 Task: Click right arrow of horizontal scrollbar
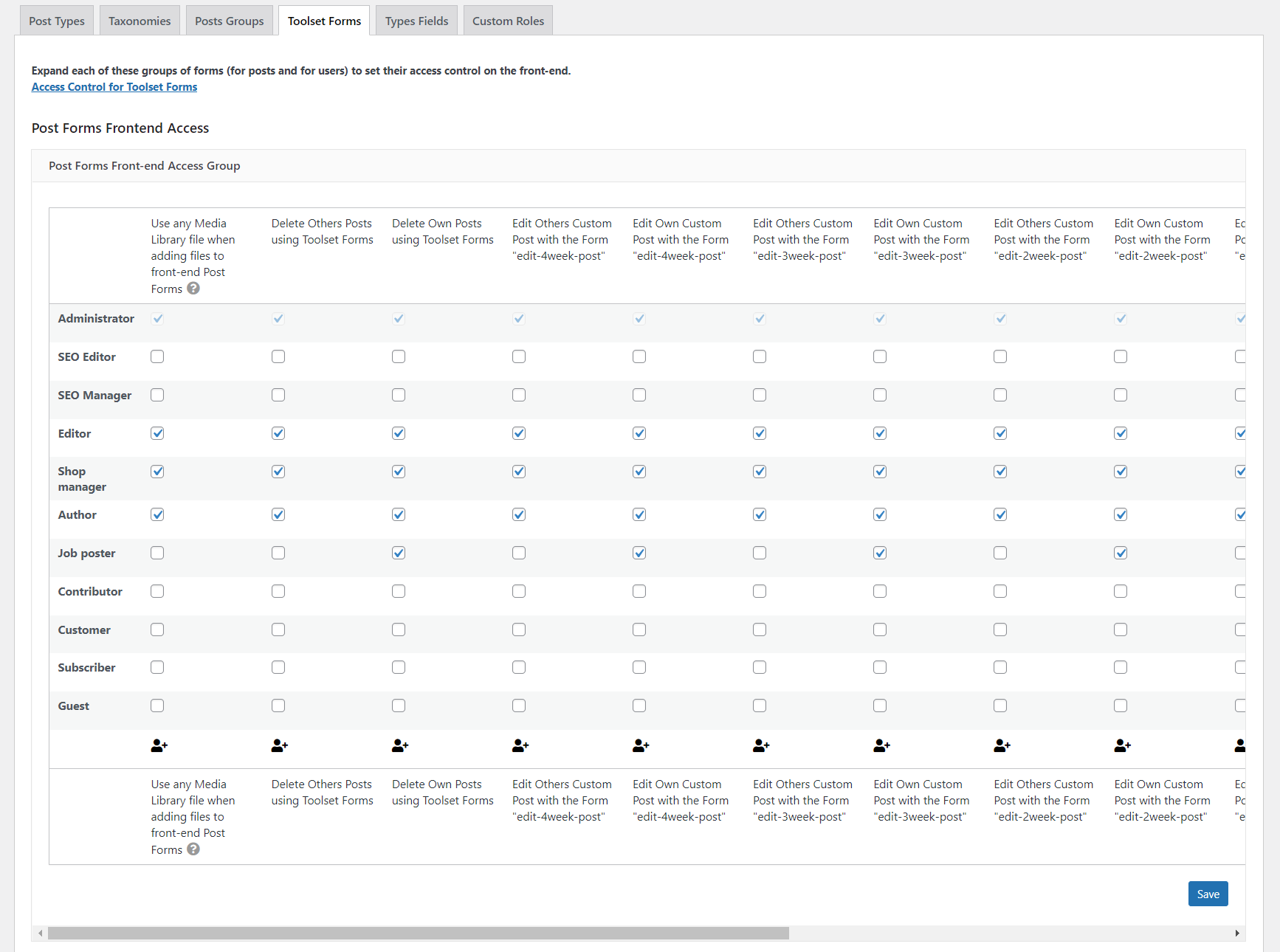[x=1237, y=934]
